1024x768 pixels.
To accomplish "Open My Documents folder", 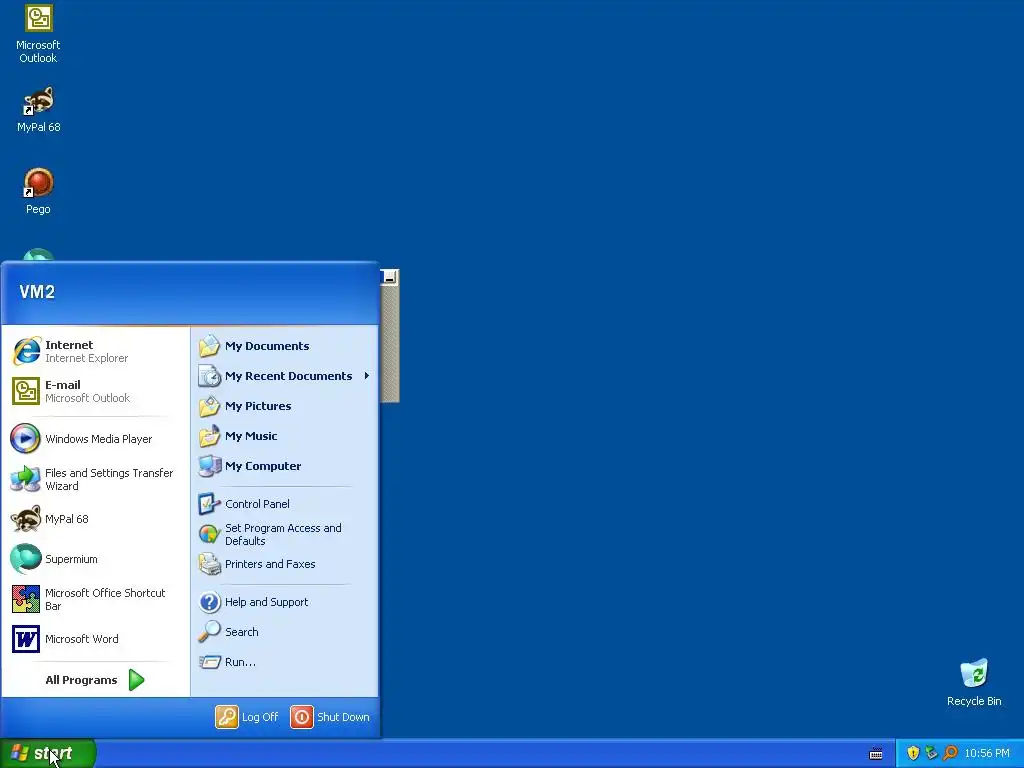I will click(284, 346).
